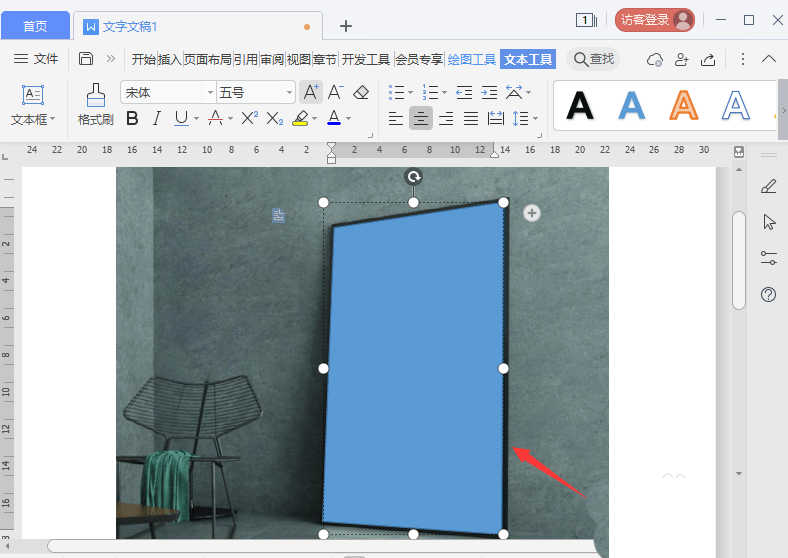Click the clear formatting eraser icon
Viewport: 788px width, 558px height.
361,93
